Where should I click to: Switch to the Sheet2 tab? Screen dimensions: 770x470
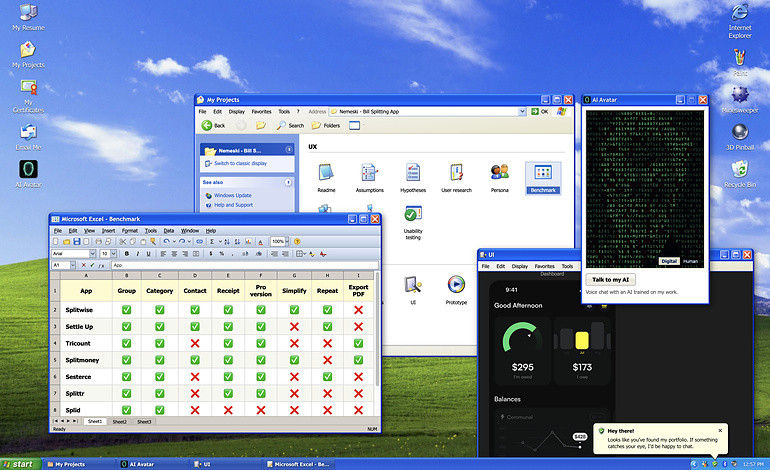[119, 421]
